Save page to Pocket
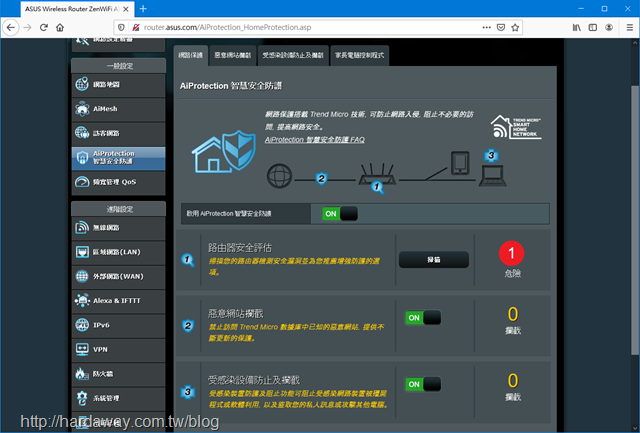Image resolution: width=640 pixels, height=433 pixels. coord(501,27)
